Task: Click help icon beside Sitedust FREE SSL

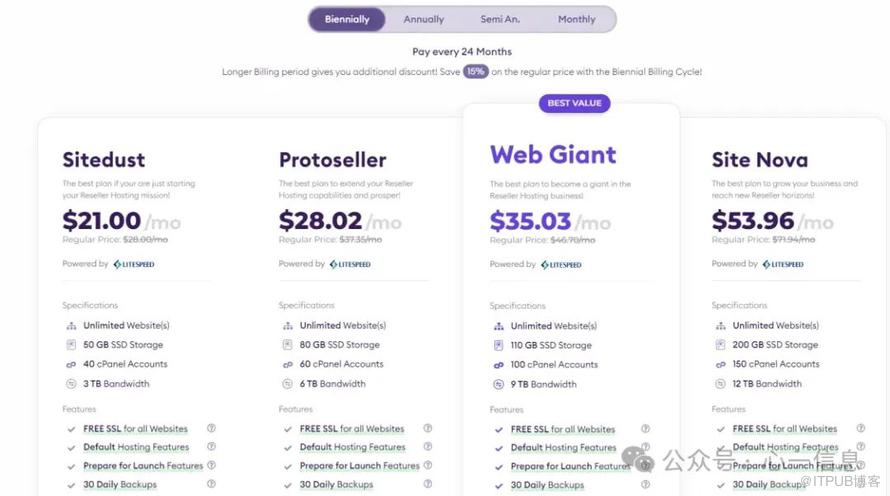Action: (211, 429)
